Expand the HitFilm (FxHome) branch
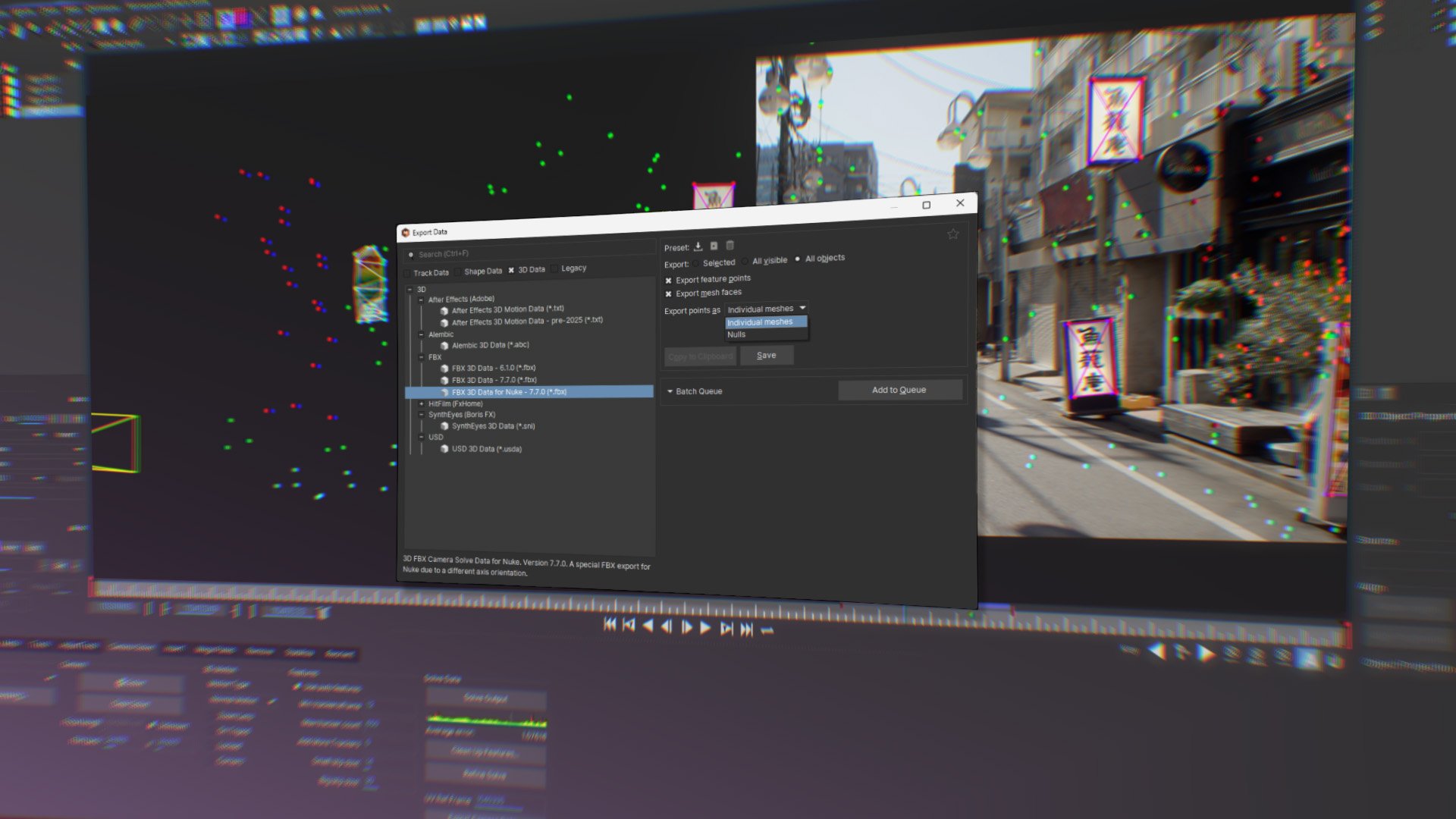 tap(422, 403)
